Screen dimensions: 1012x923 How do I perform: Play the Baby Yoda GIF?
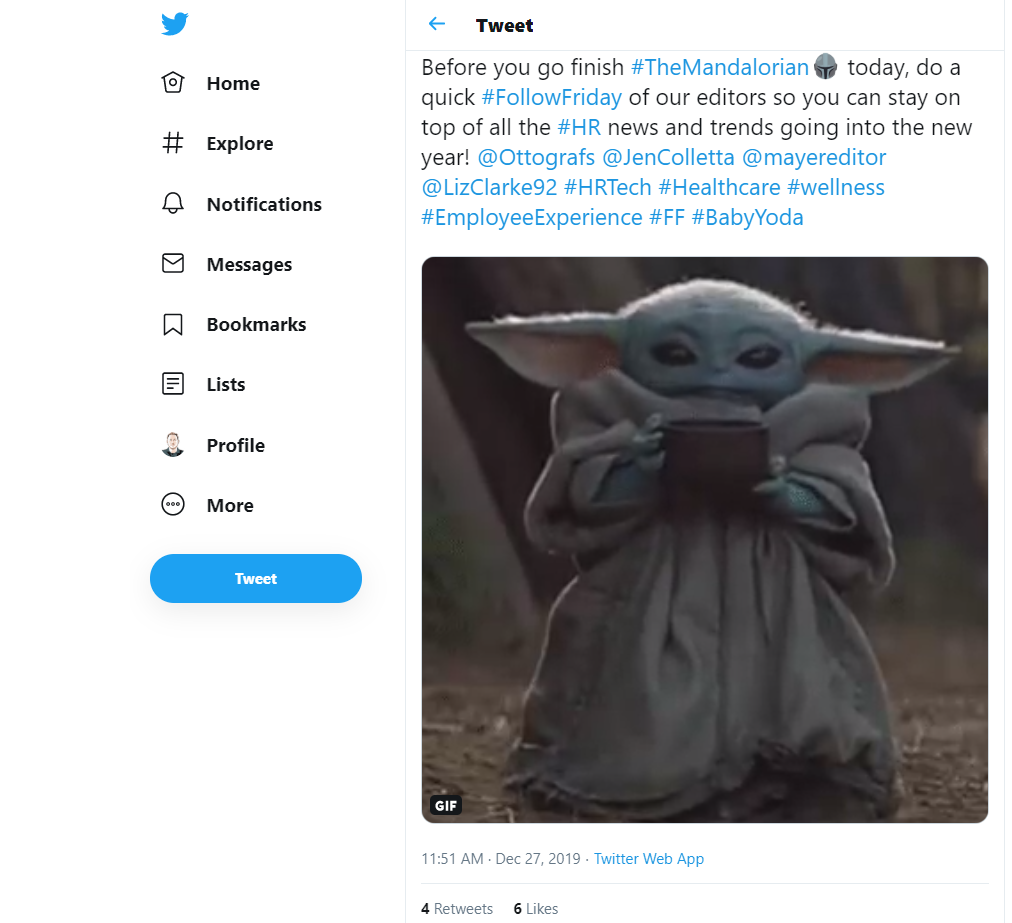[x=704, y=540]
